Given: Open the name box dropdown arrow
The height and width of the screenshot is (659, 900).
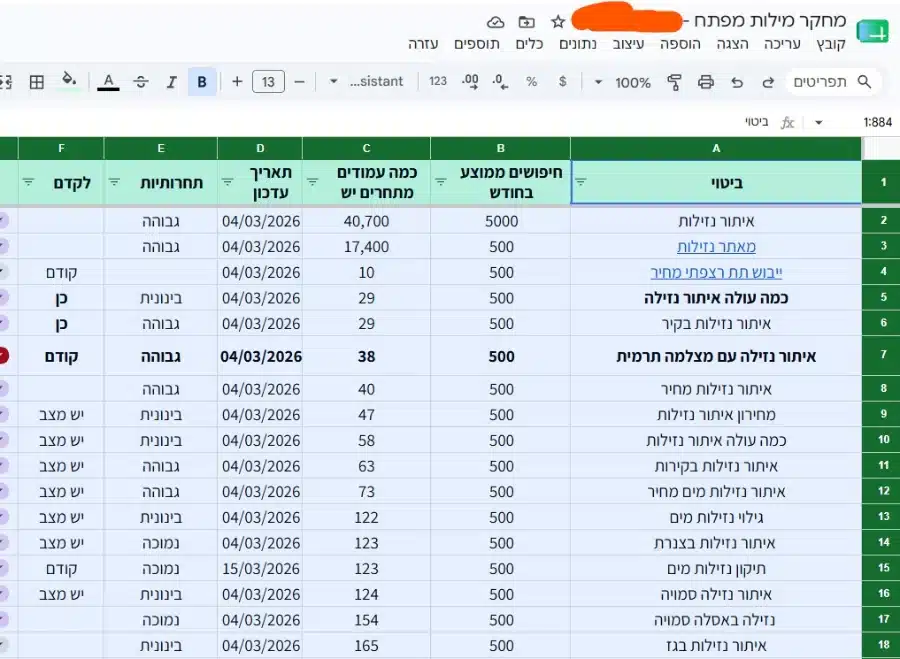Looking at the screenshot, I should (818, 122).
